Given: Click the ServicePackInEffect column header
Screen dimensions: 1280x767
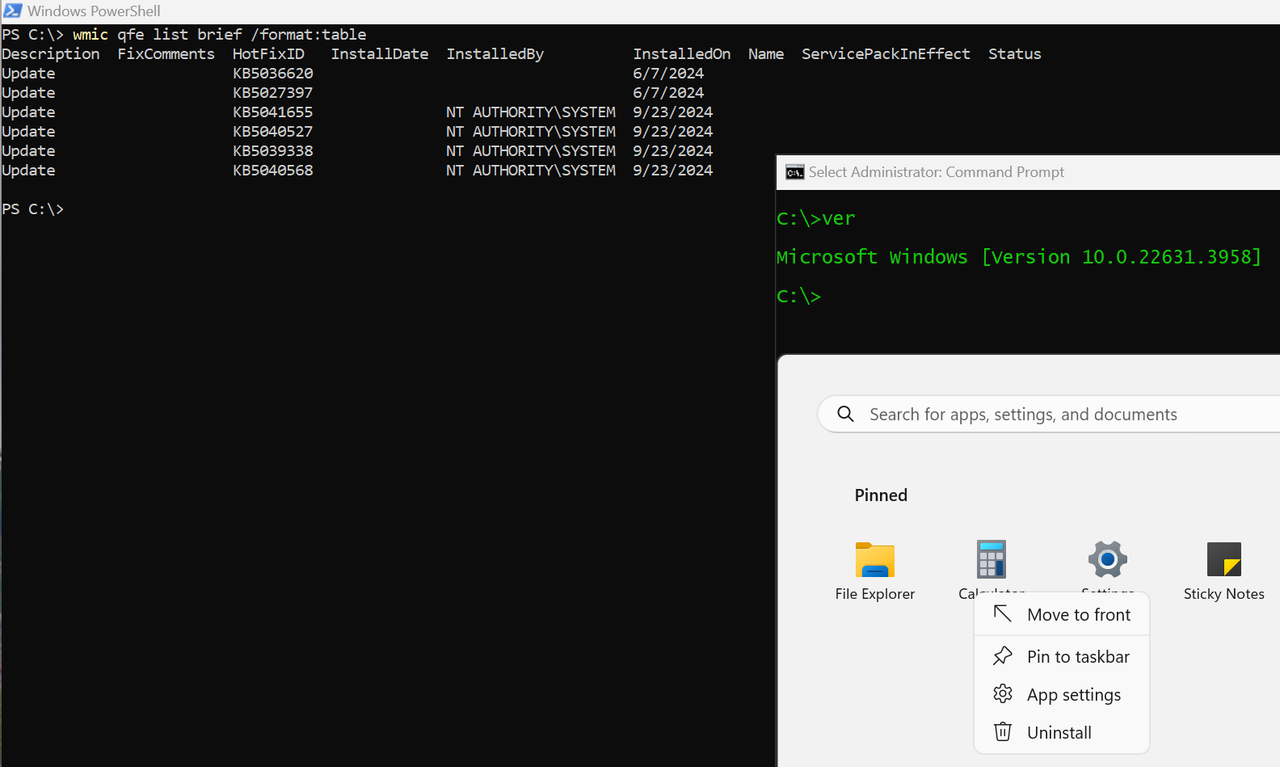Looking at the screenshot, I should pos(886,54).
